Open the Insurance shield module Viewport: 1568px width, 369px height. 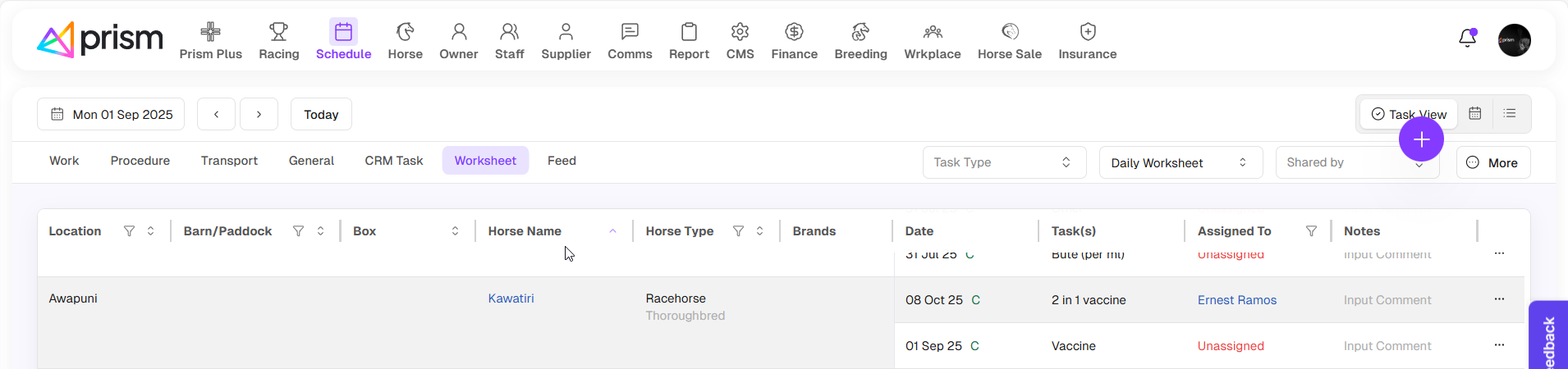pos(1086,41)
